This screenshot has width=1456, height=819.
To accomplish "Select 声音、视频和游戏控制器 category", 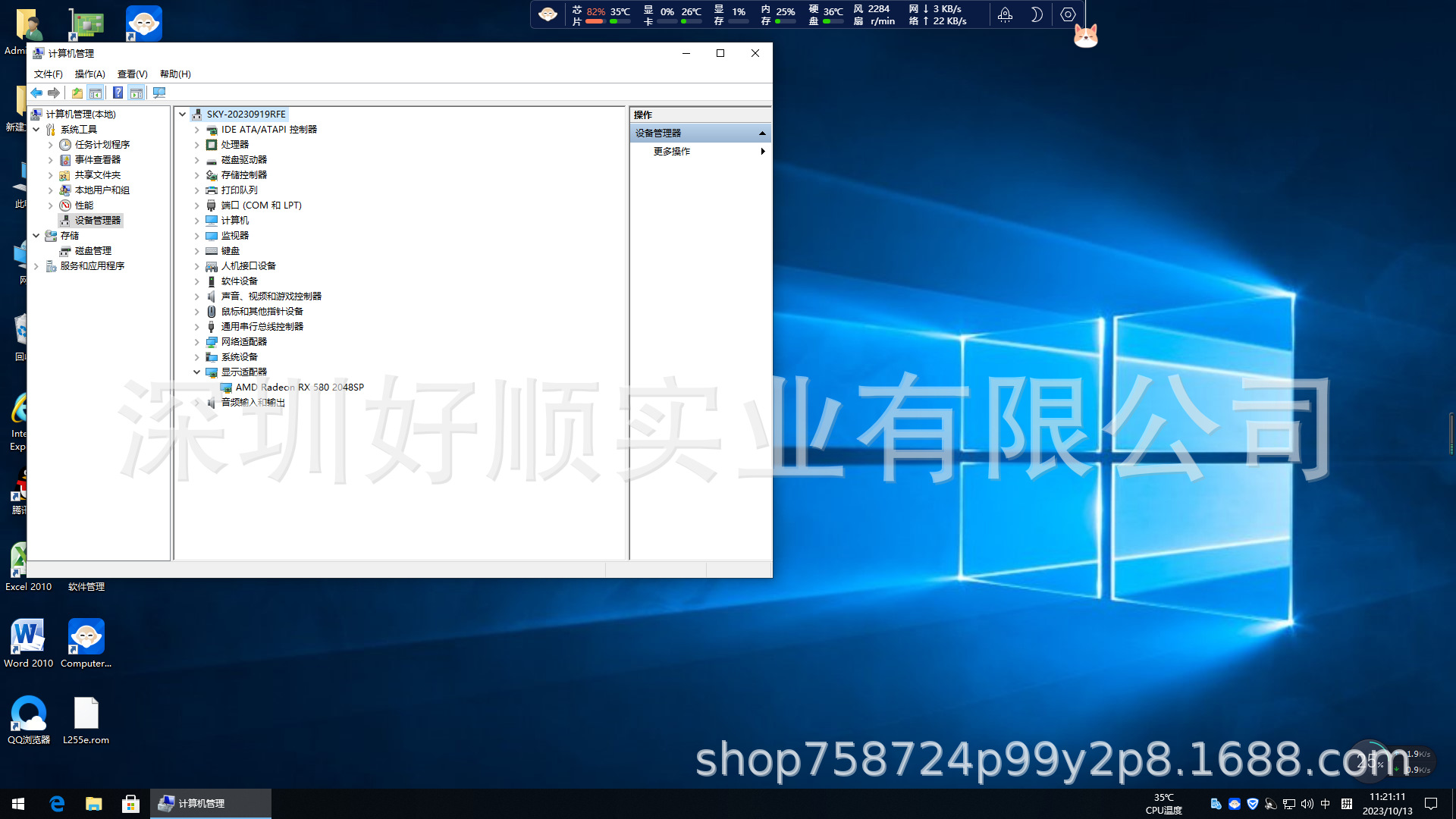I will [271, 297].
